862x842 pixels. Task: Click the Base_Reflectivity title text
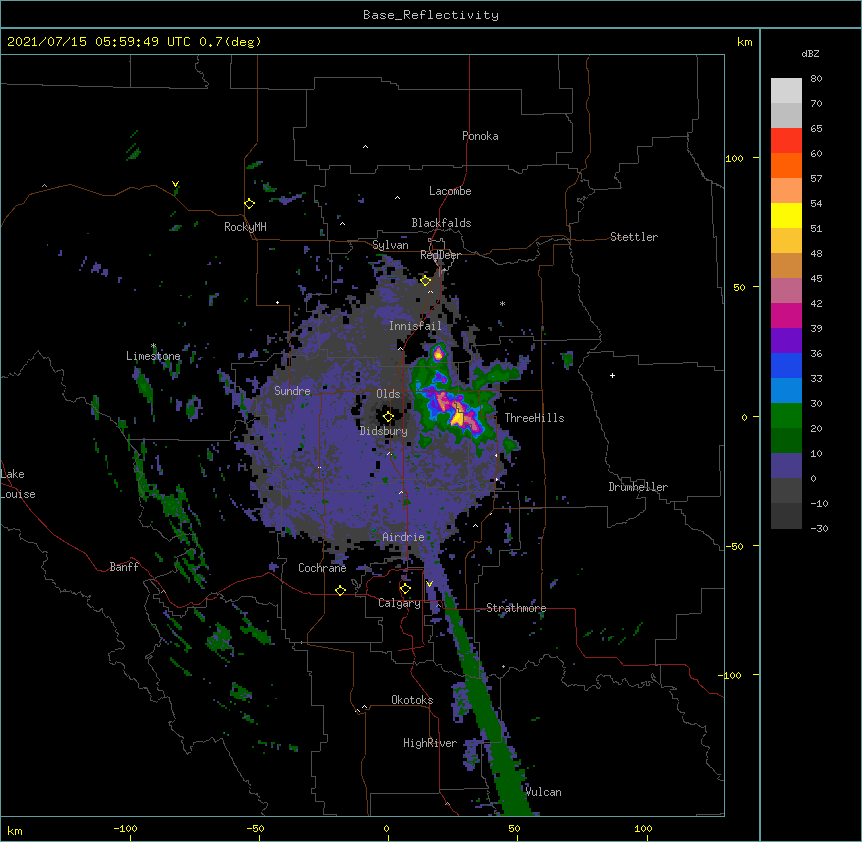[430, 15]
